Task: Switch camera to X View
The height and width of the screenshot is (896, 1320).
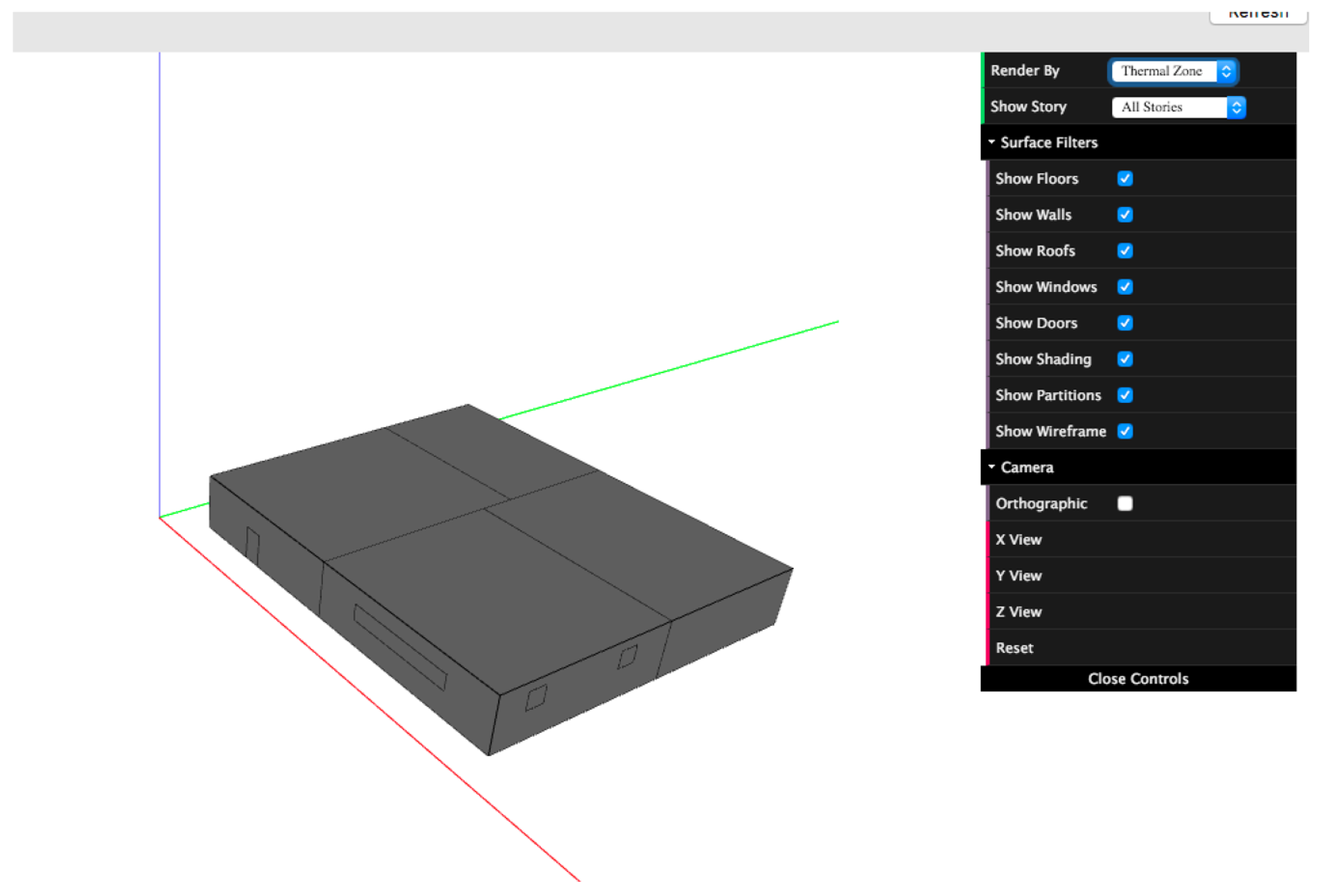Action: click(x=1018, y=540)
